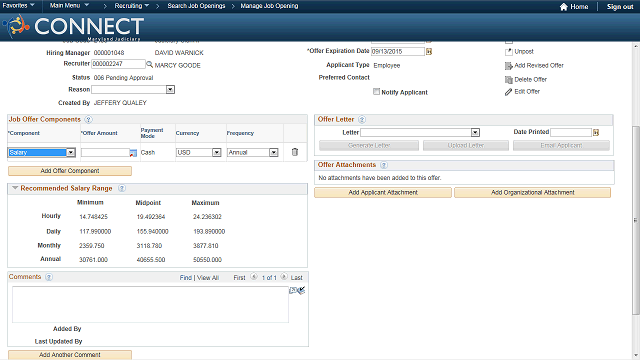Image resolution: width=640 pixels, height=360 pixels.
Task: Click the Recruiter ID input field
Action: [118, 64]
